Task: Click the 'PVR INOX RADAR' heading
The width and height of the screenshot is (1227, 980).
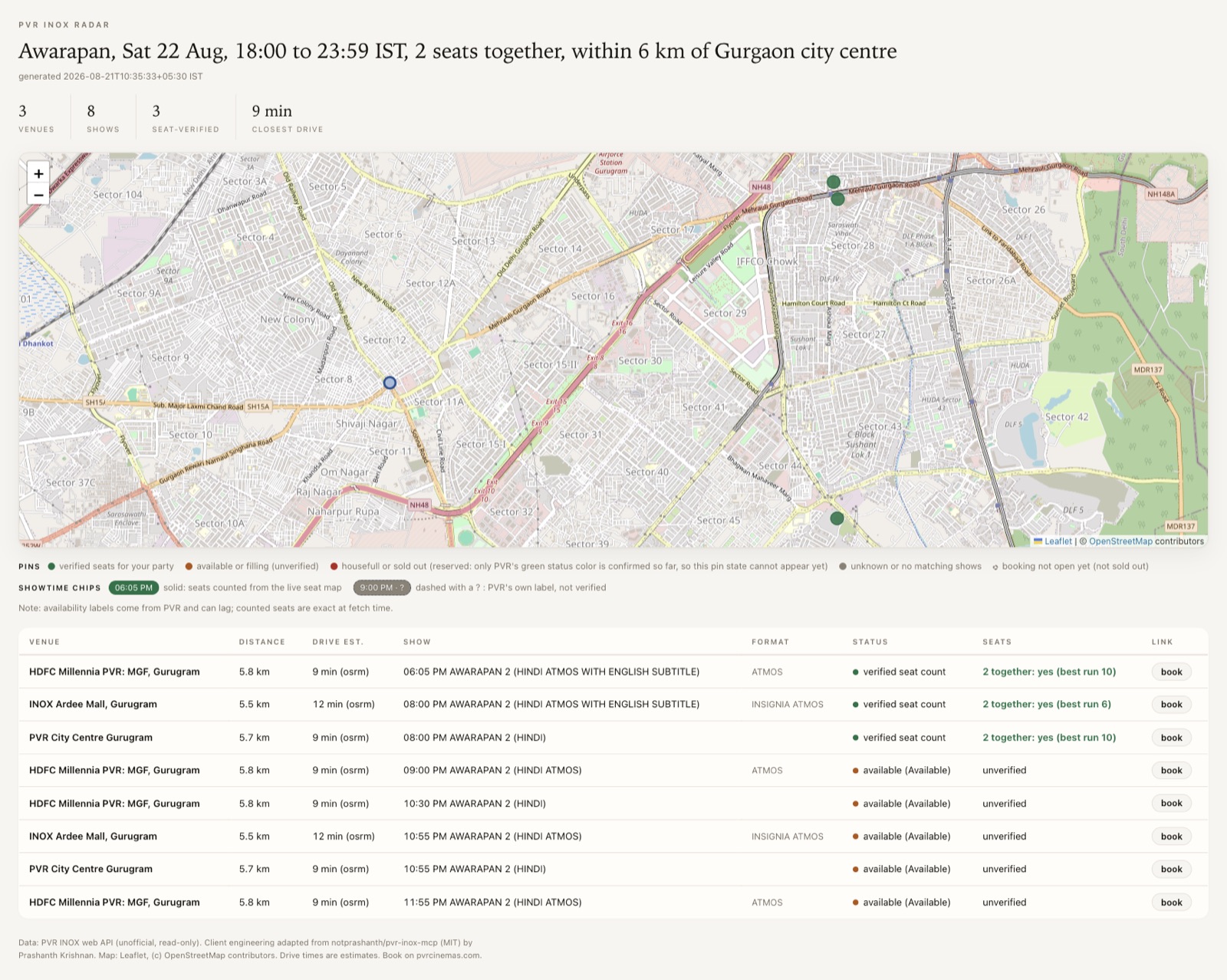Action: [x=64, y=25]
